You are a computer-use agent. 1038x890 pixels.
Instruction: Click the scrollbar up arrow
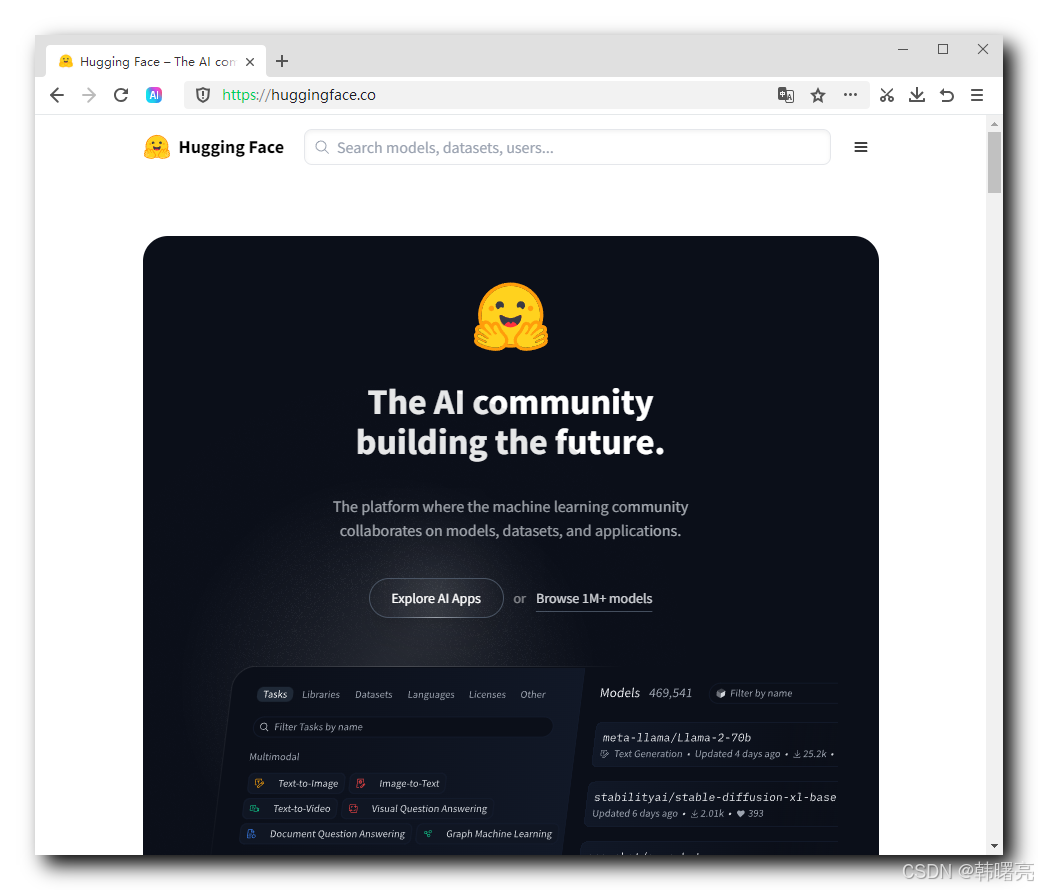click(994, 124)
